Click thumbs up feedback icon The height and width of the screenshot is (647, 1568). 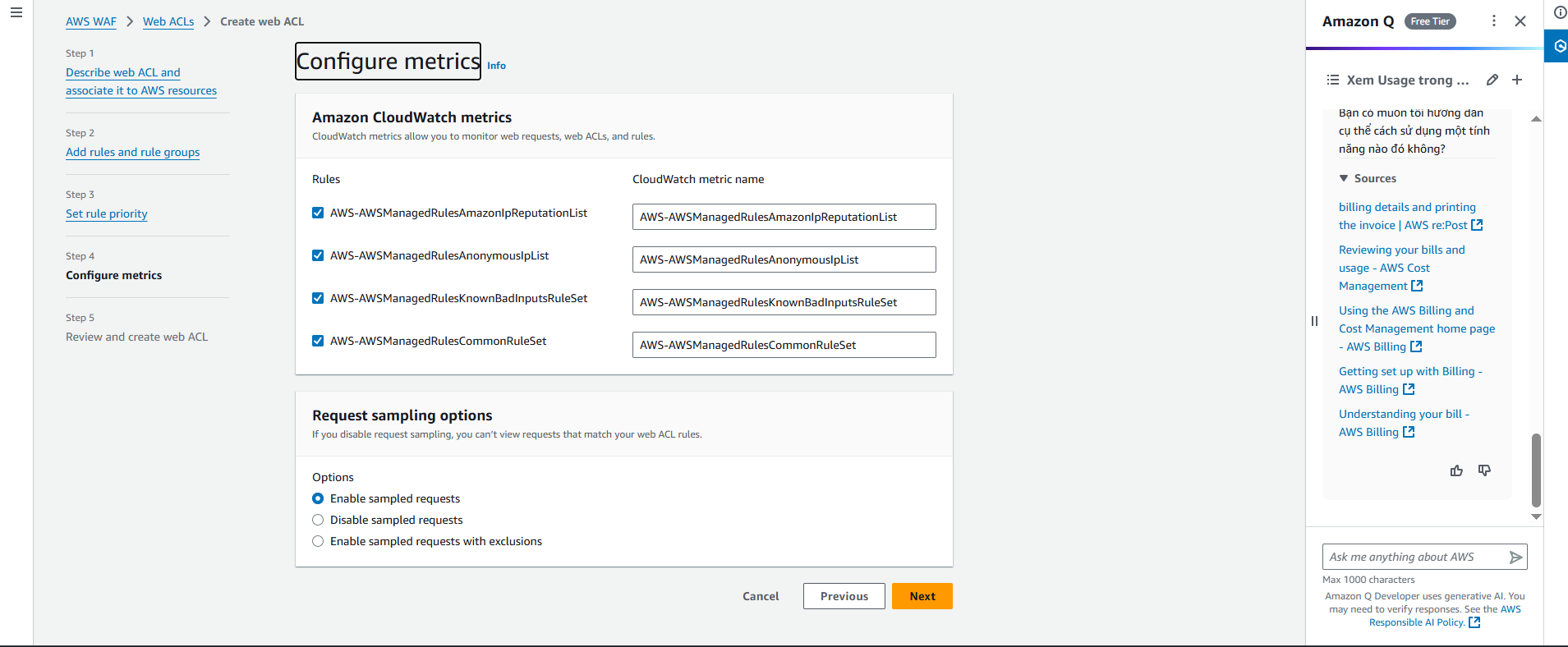click(1456, 470)
